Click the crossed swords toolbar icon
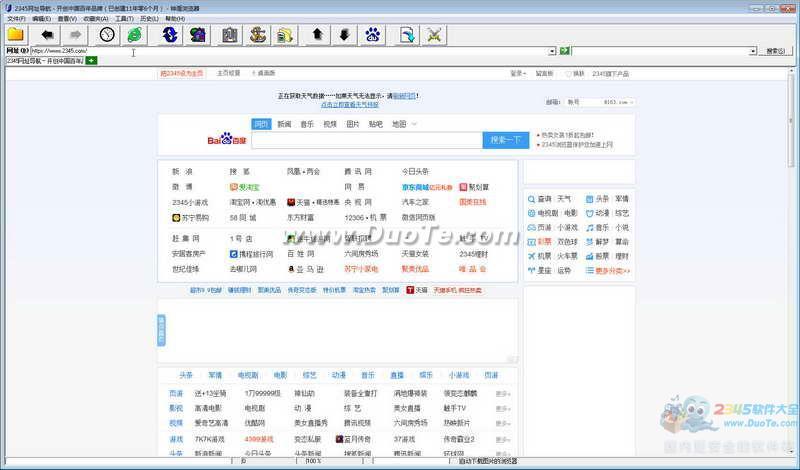 click(434, 35)
